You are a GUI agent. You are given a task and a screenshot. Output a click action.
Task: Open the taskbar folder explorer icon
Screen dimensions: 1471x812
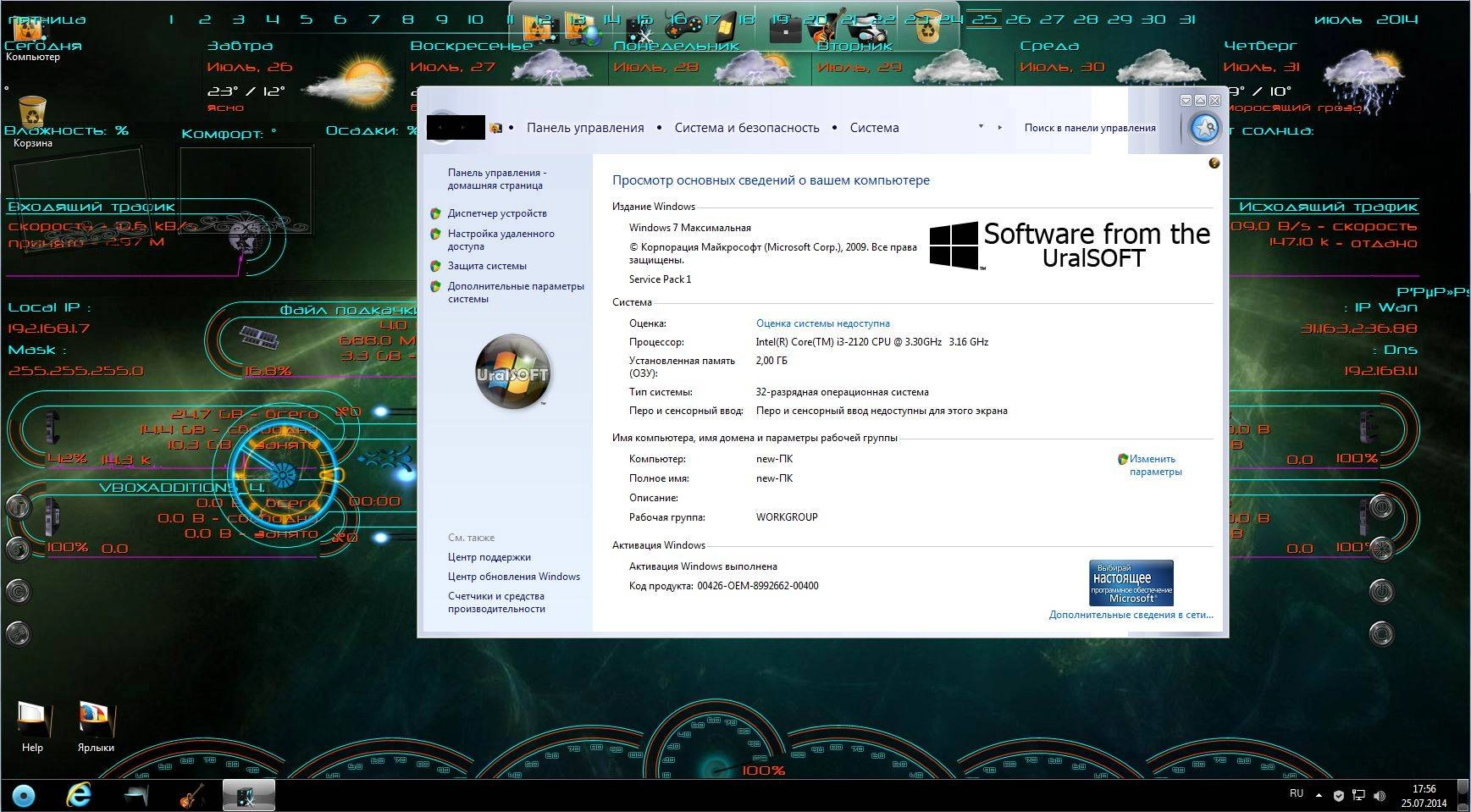coord(135,795)
